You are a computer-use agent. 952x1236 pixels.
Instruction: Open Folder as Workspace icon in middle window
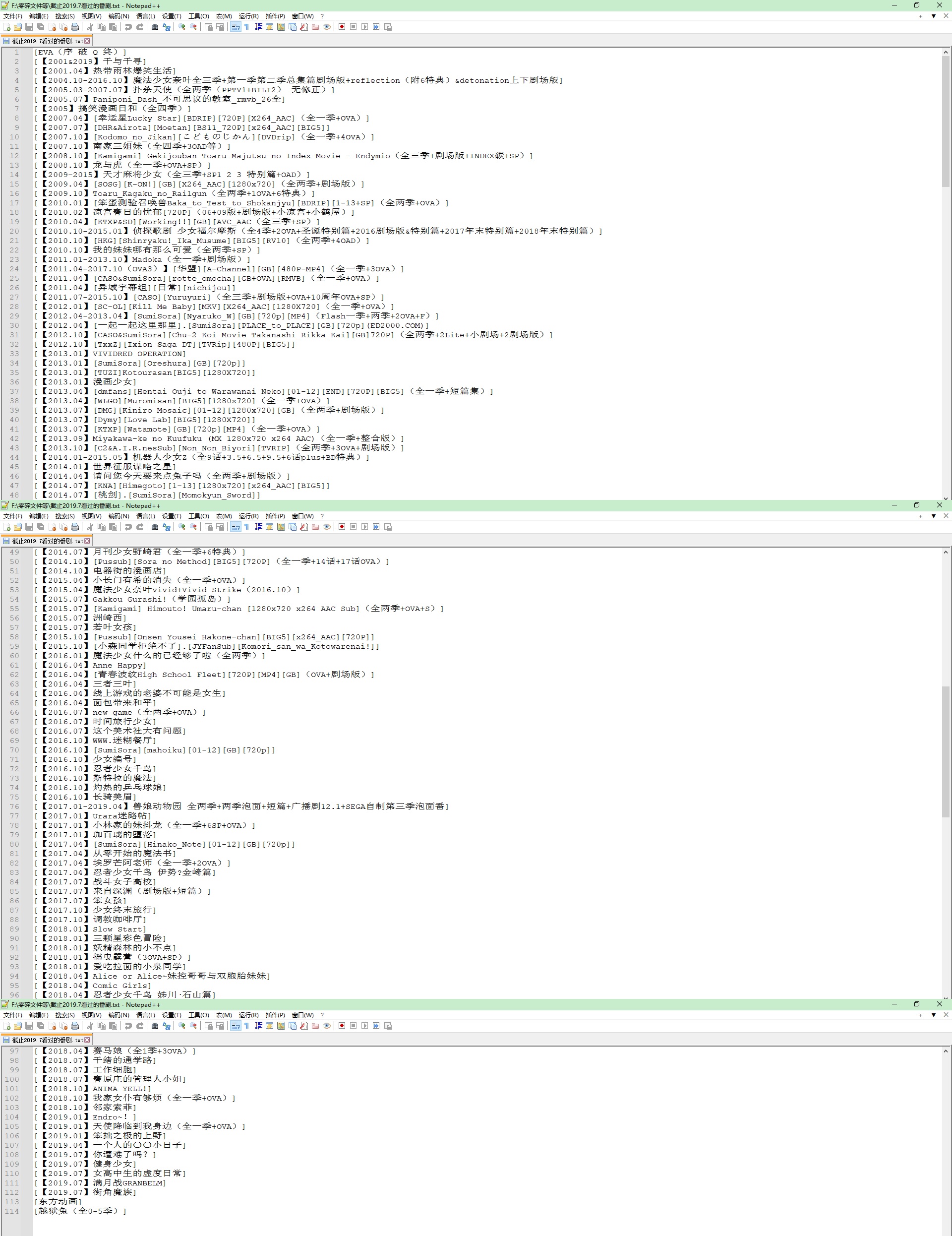click(315, 526)
